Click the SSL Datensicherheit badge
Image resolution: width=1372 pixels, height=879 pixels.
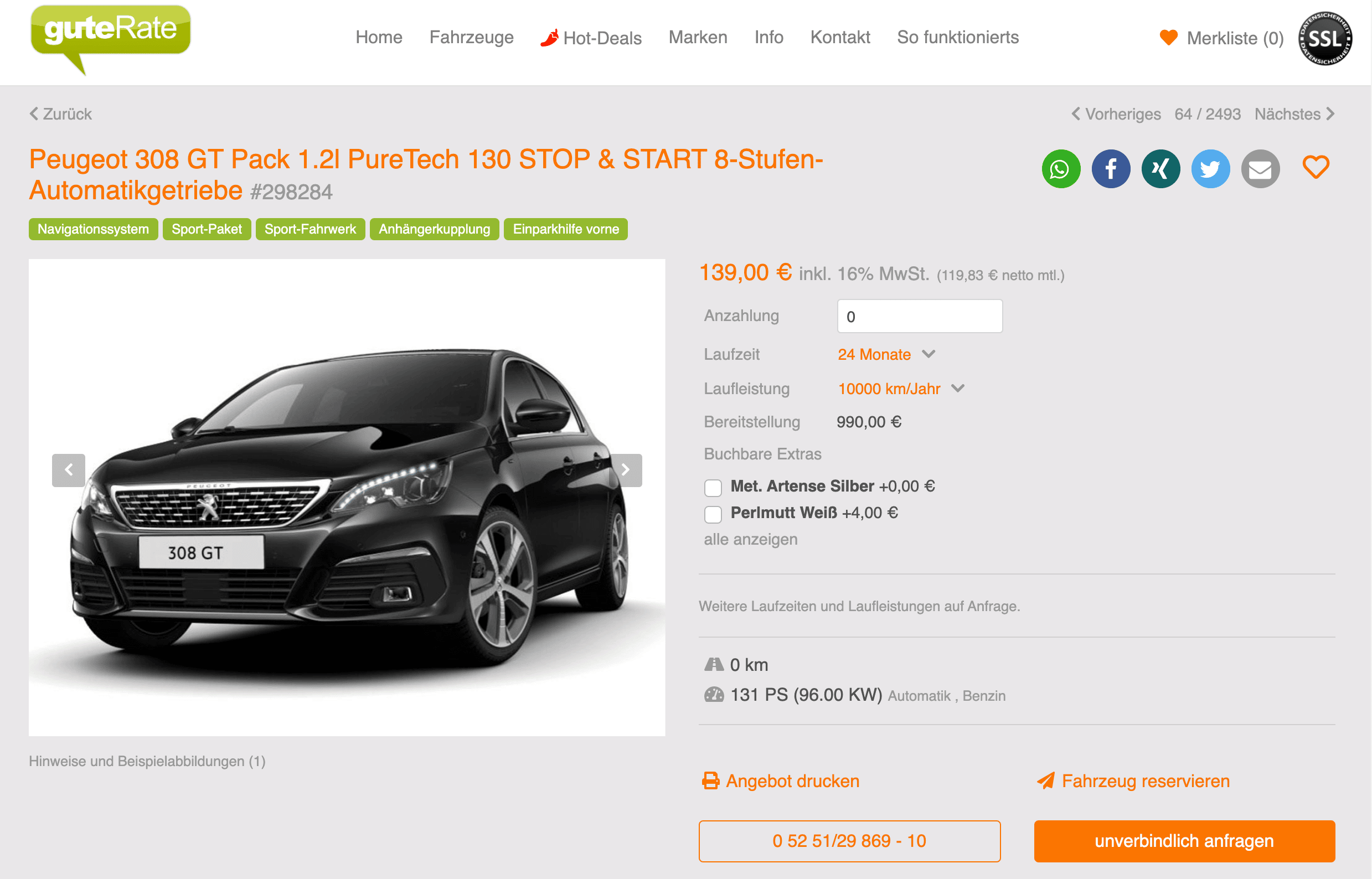(x=1324, y=38)
